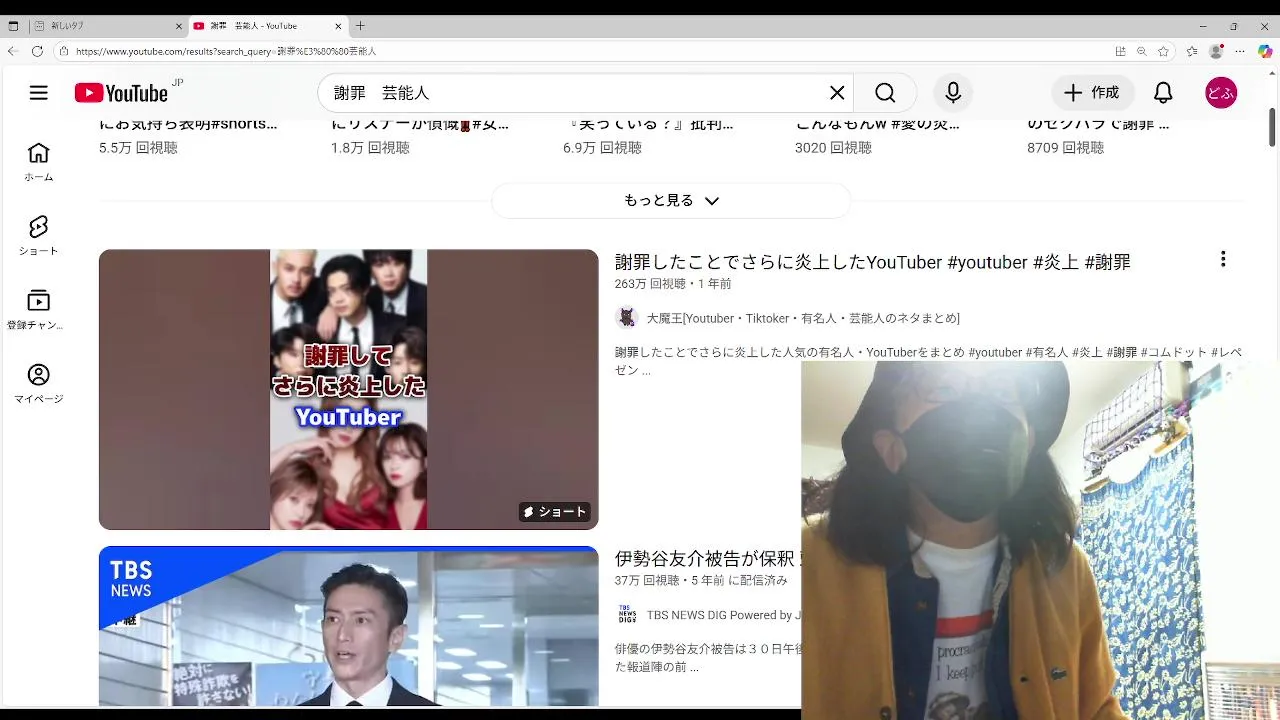
Task: Click the 5.5万 回視聴 view count text
Action: point(138,148)
